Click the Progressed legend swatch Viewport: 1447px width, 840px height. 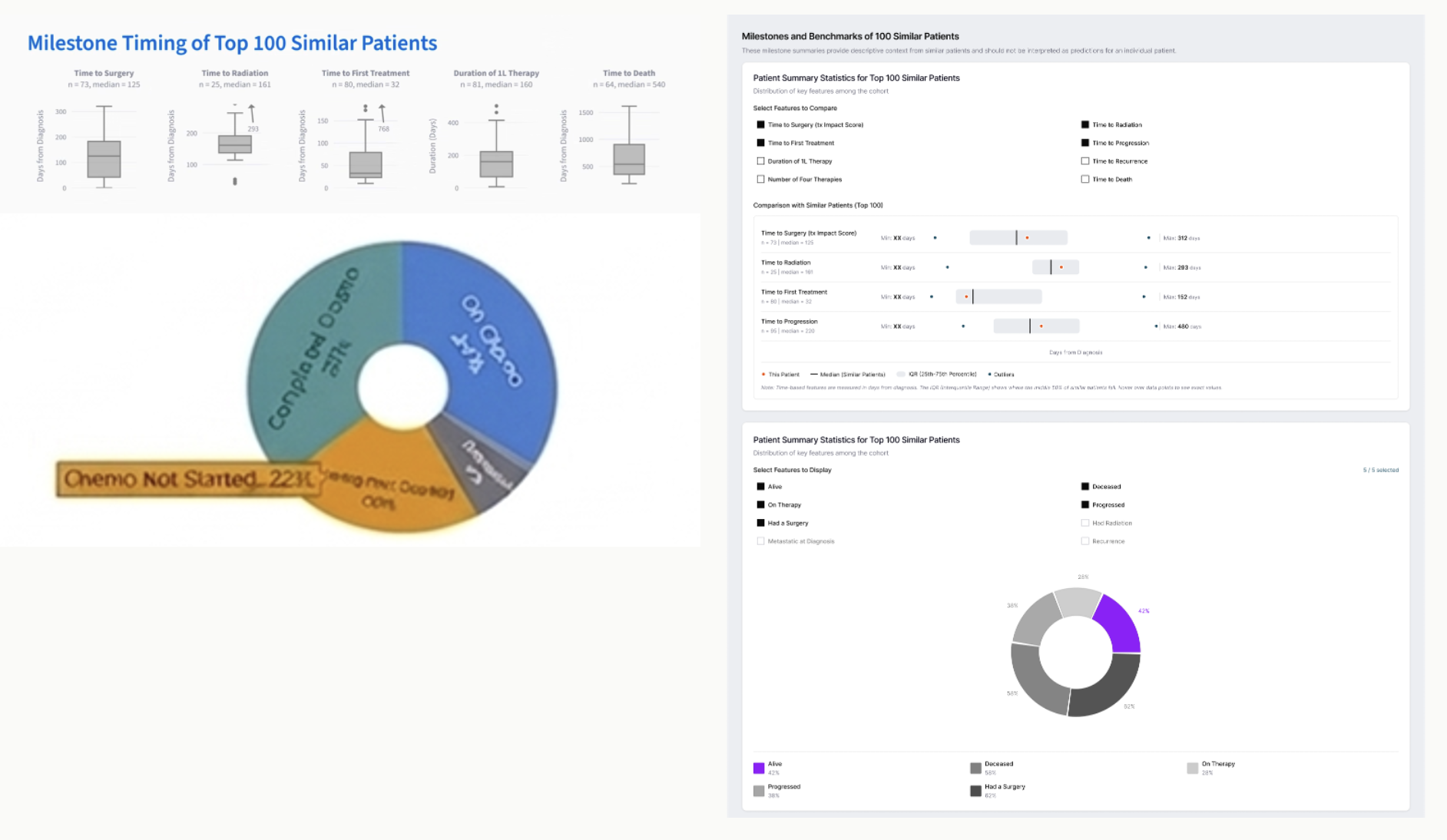759,791
